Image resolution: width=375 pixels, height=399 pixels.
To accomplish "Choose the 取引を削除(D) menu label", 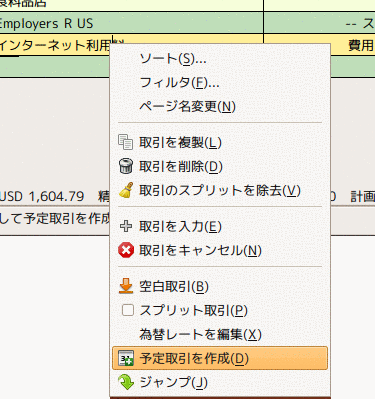I will pos(181,166).
